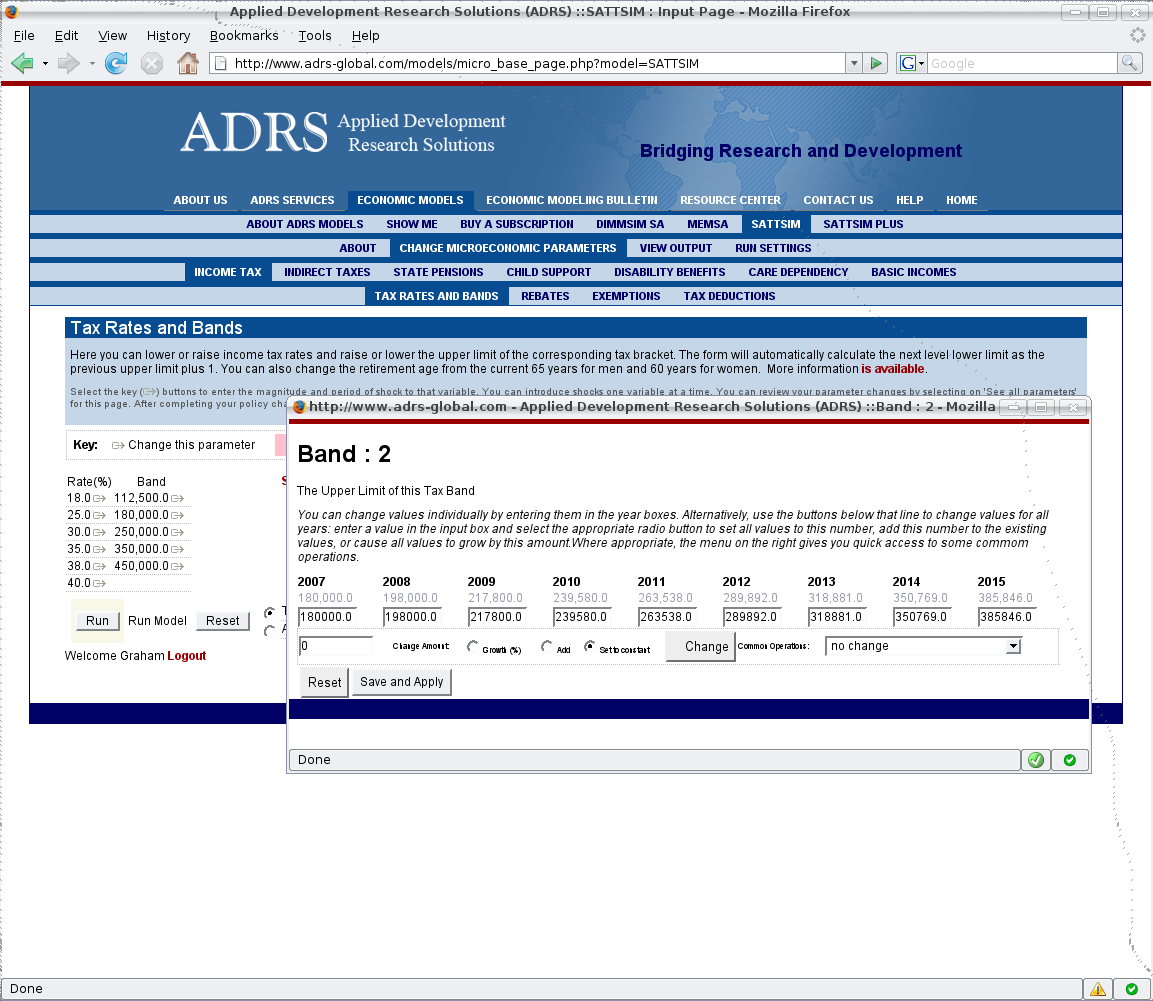This screenshot has height=1001, width=1153.
Task: Choose the Set to constant radio option
Action: [590, 647]
